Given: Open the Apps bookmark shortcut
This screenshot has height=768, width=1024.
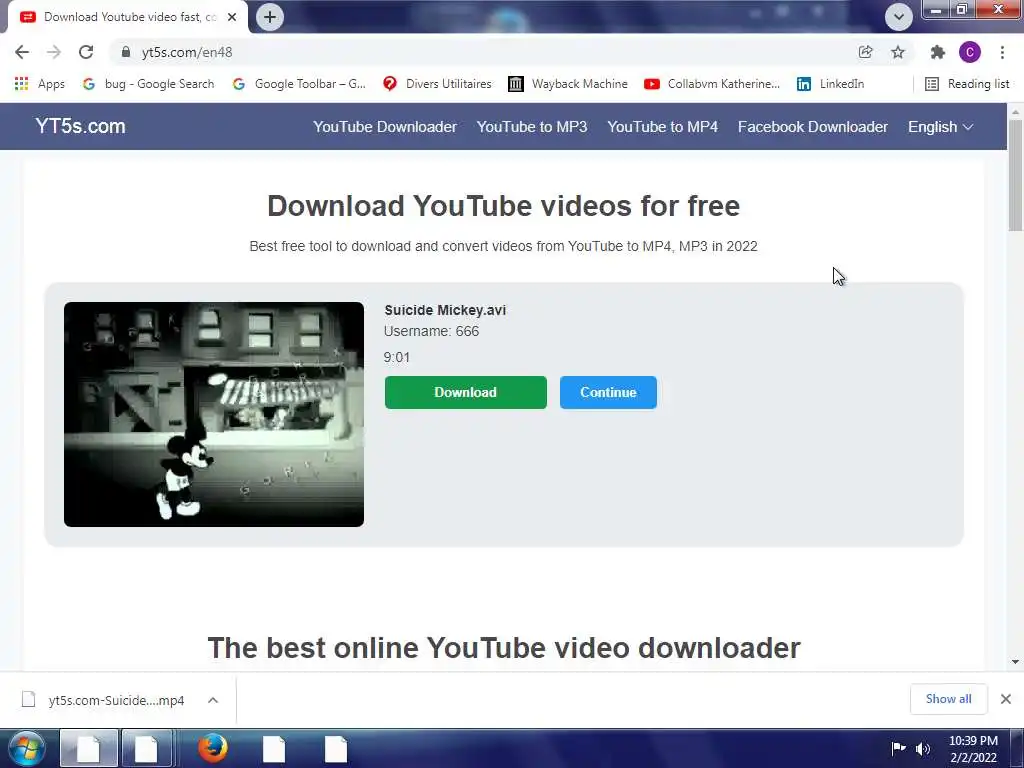Looking at the screenshot, I should click(x=40, y=84).
